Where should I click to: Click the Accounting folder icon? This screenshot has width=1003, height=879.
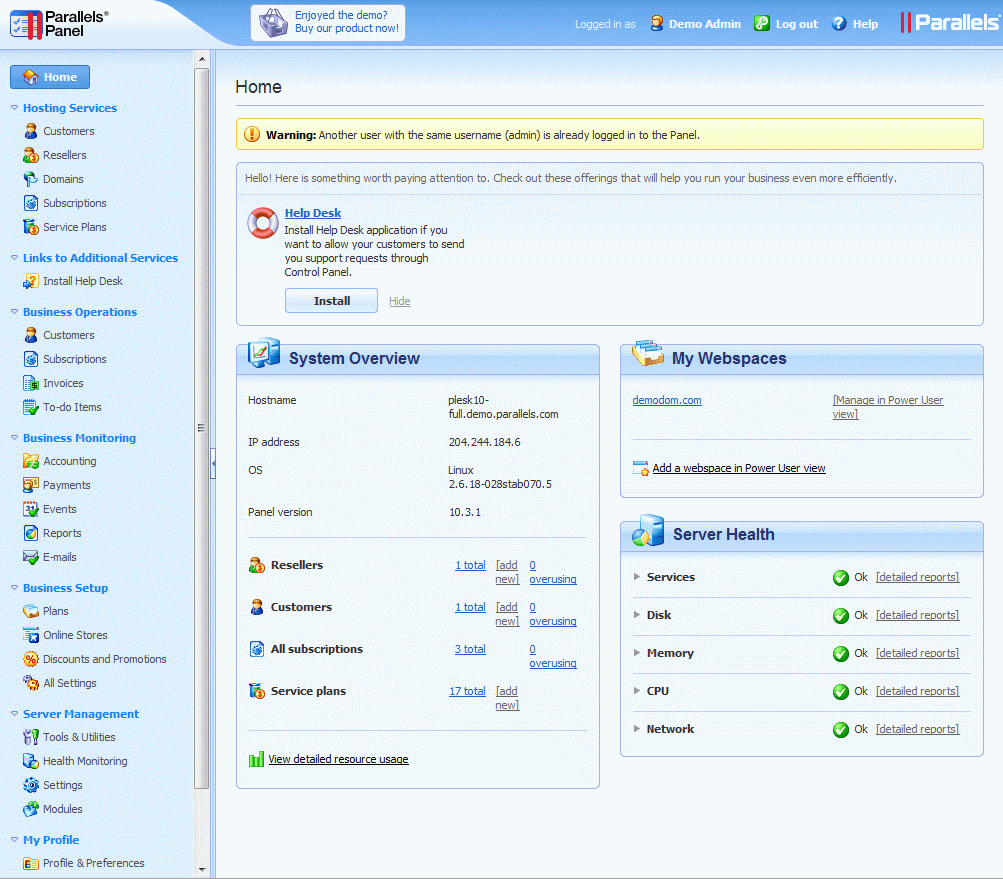point(31,461)
